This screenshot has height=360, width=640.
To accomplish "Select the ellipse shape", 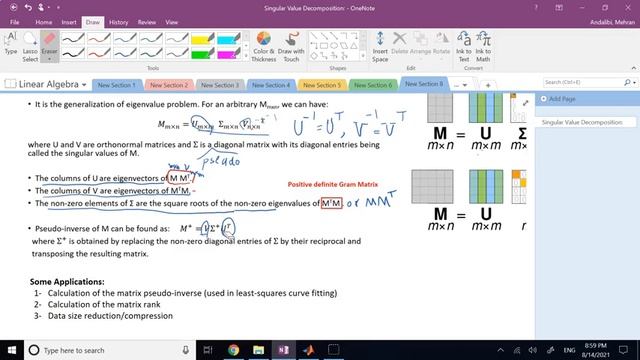I will tap(334, 46).
